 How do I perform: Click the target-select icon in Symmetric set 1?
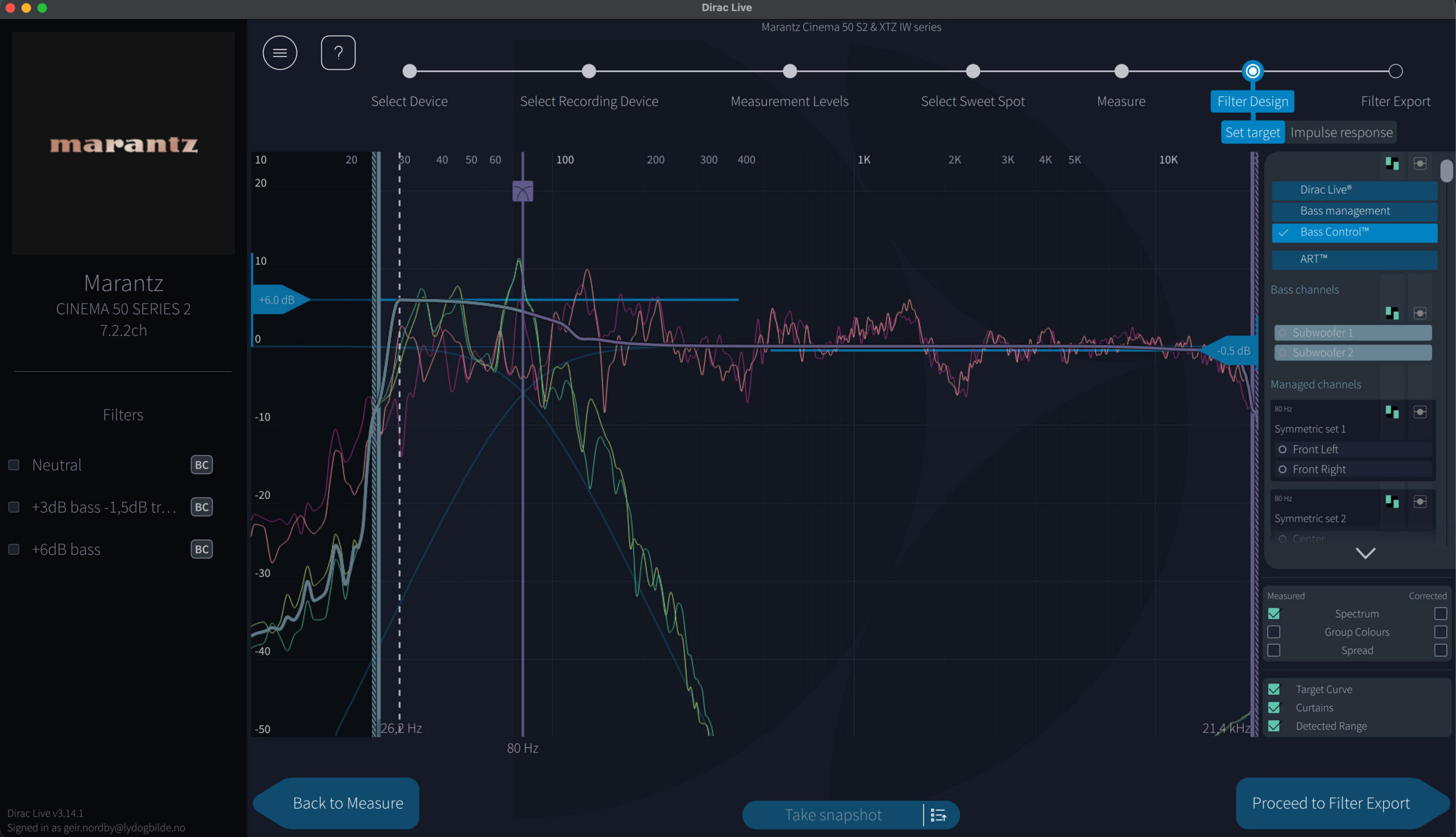click(1420, 412)
